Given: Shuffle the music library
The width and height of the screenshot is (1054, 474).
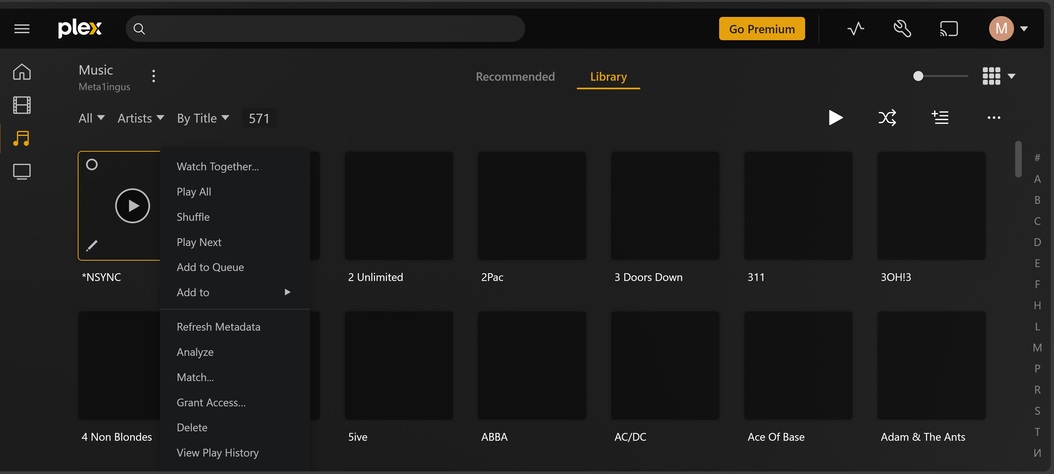Looking at the screenshot, I should click(x=887, y=118).
